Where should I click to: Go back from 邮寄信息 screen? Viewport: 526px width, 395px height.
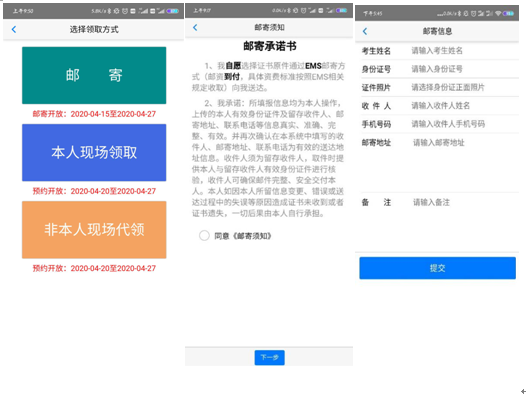(x=365, y=31)
